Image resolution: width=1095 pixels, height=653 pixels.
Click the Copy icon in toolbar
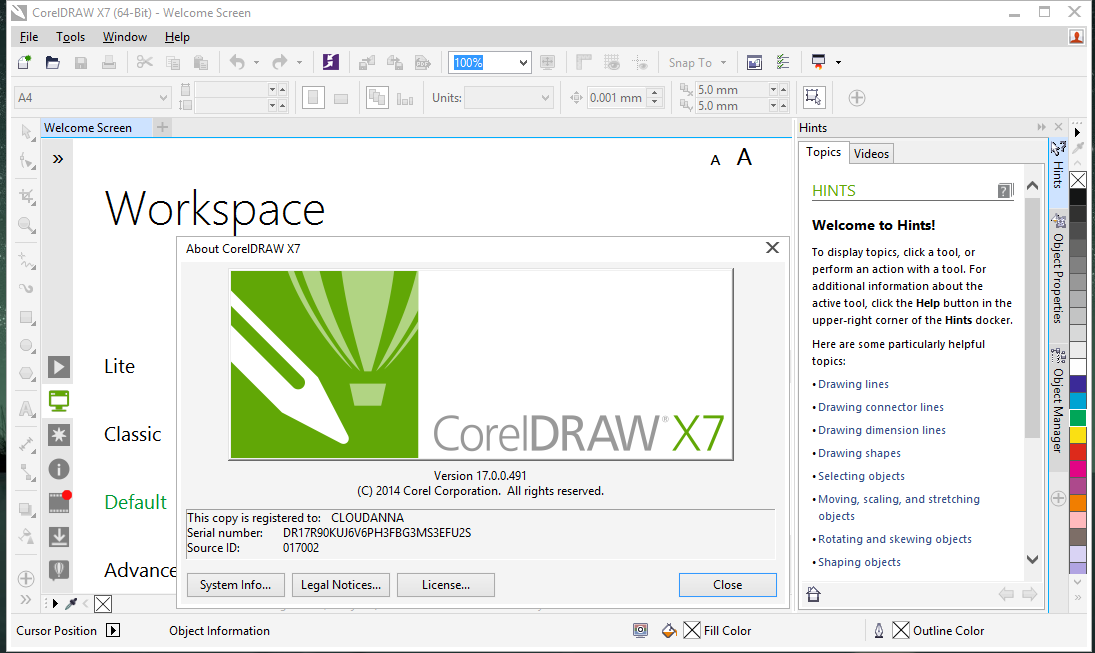point(172,63)
